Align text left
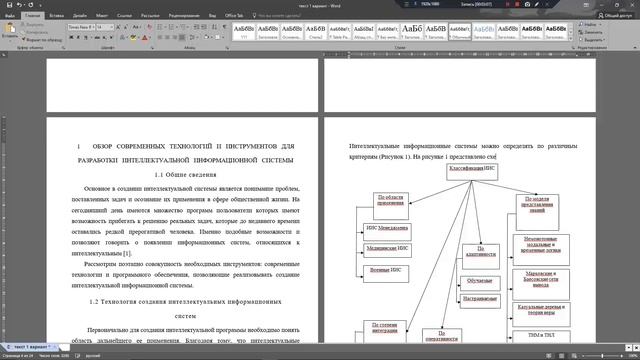This screenshot has width=640, height=360. (160, 38)
